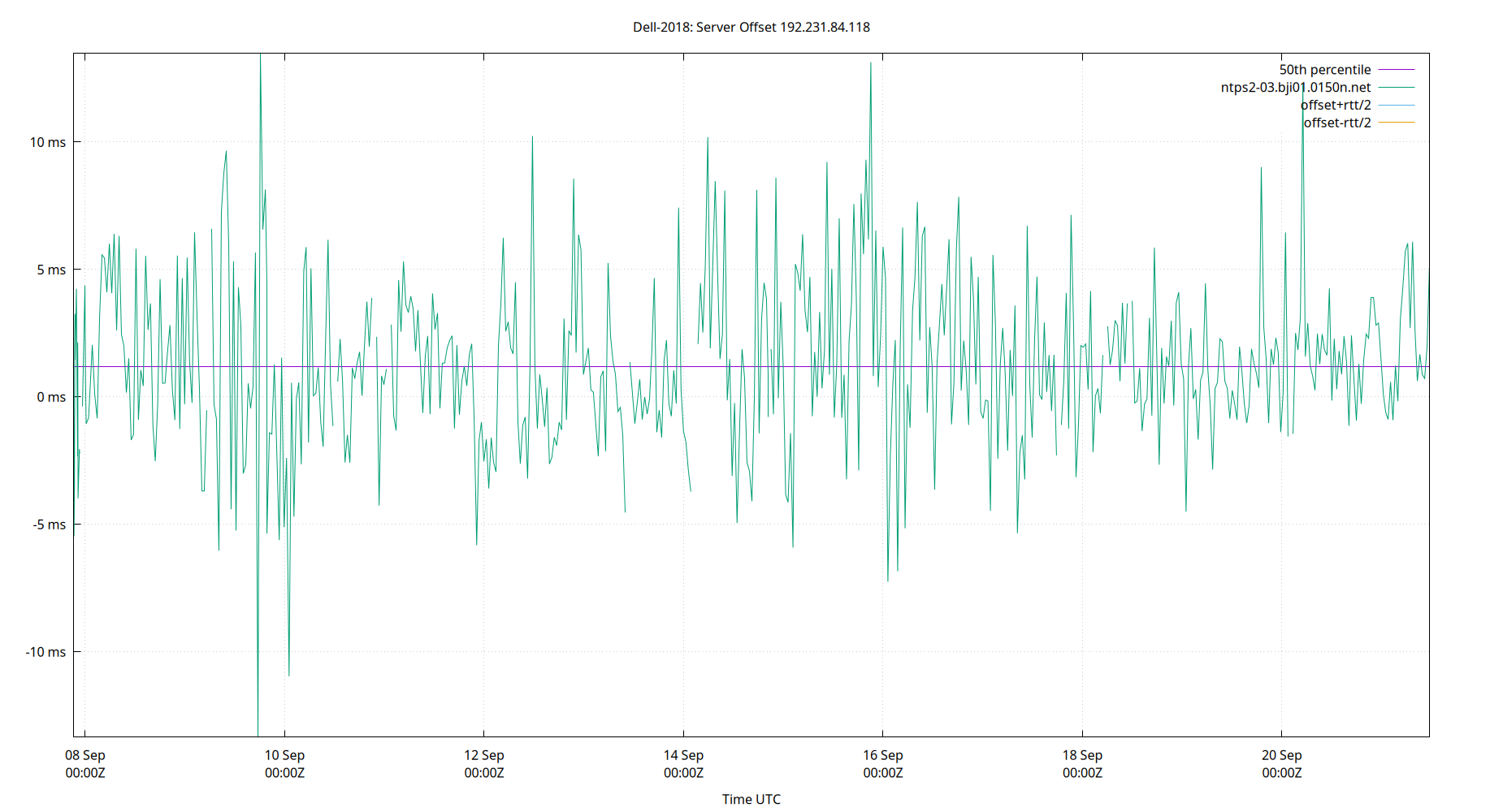The image size is (1503, 812).
Task: Click the '5 ms' y-axis label
Action: [x=51, y=270]
